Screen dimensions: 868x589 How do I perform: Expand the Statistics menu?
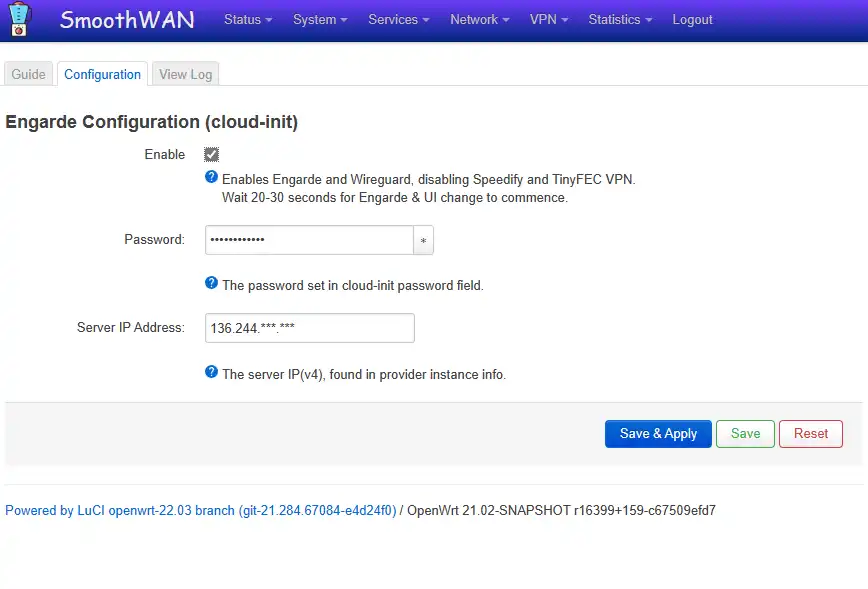[x=620, y=19]
